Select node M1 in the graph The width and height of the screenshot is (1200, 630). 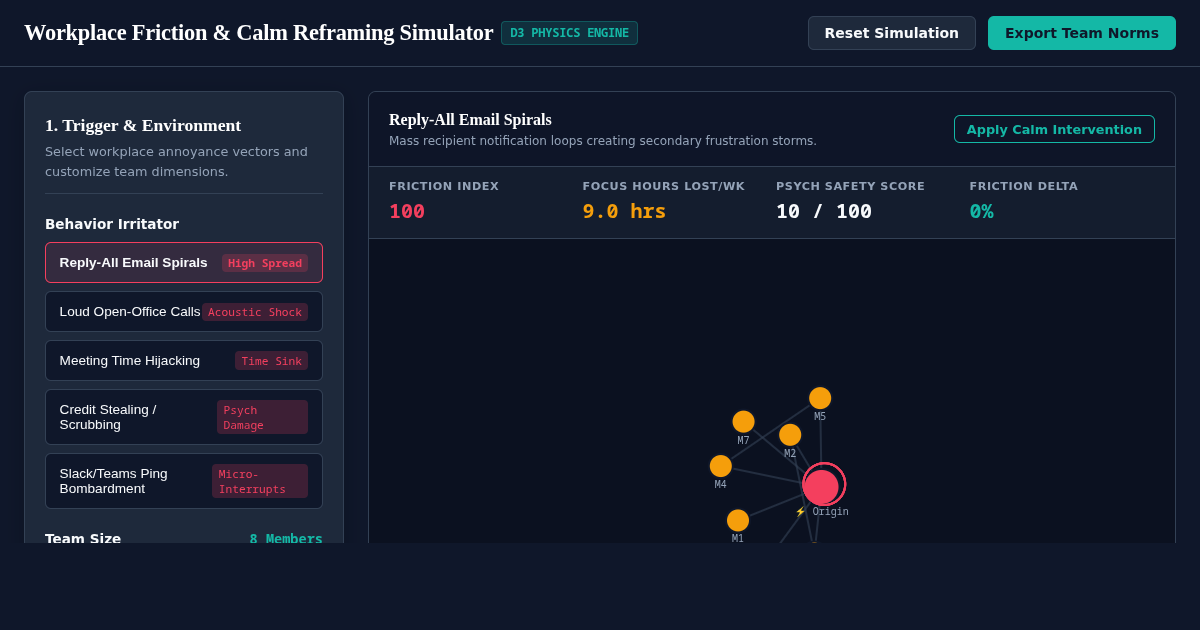pos(738,520)
